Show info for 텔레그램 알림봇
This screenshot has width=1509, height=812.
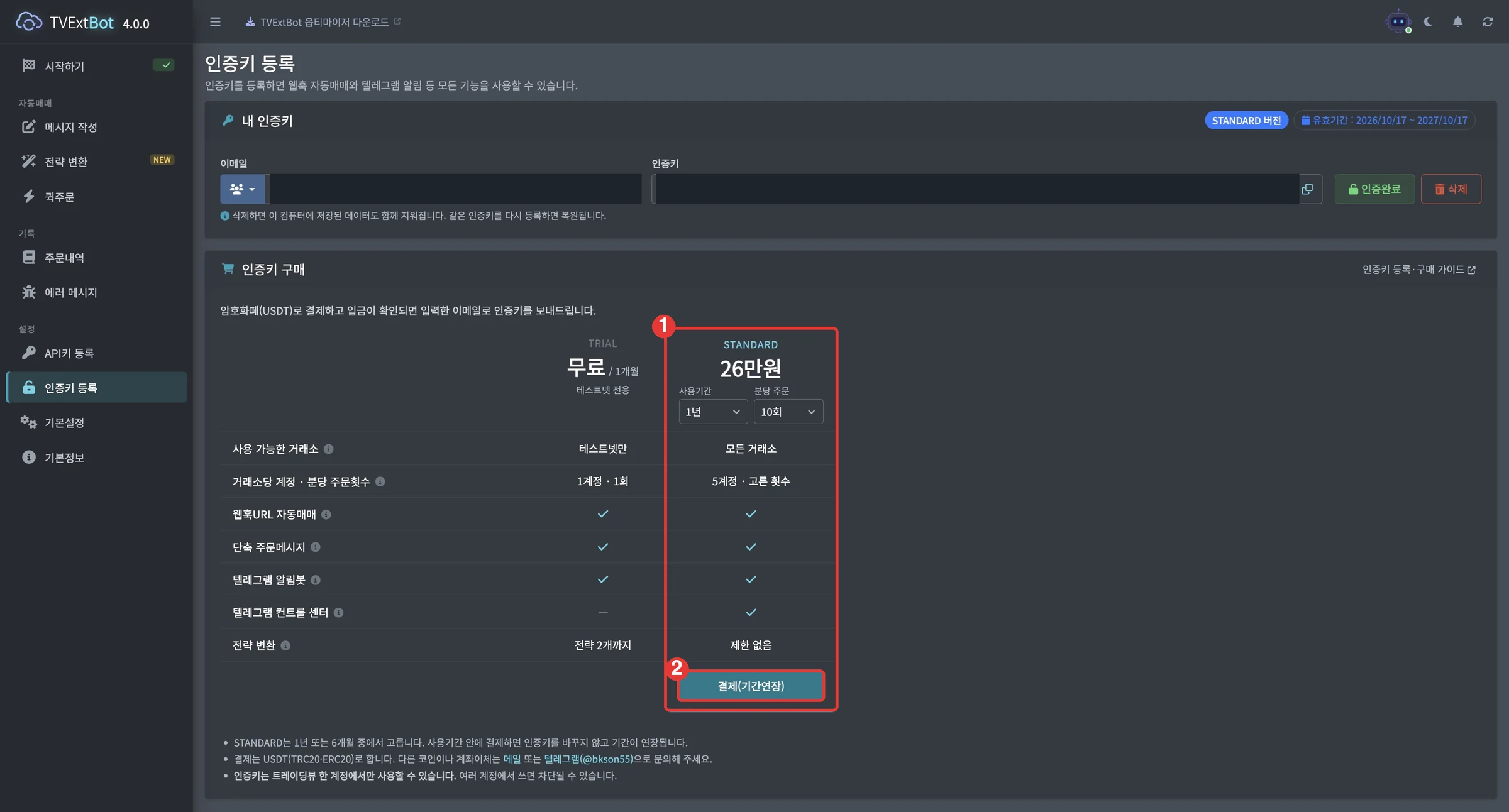point(315,579)
